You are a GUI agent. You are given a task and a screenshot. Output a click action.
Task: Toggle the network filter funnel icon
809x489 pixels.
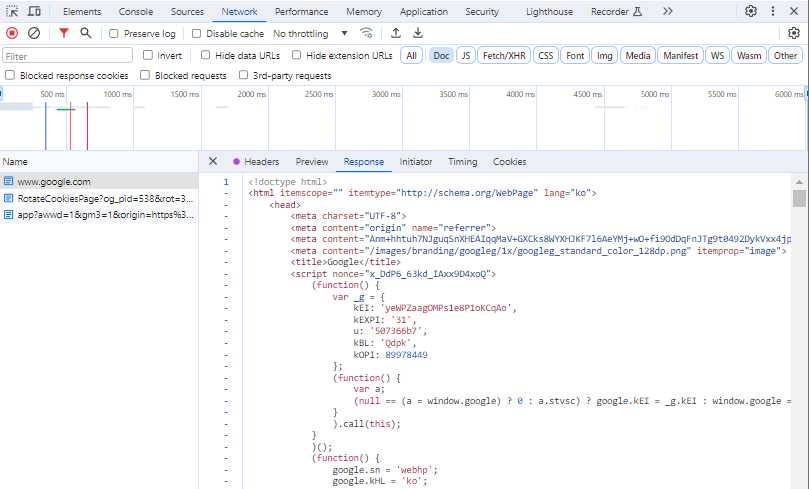[63, 33]
